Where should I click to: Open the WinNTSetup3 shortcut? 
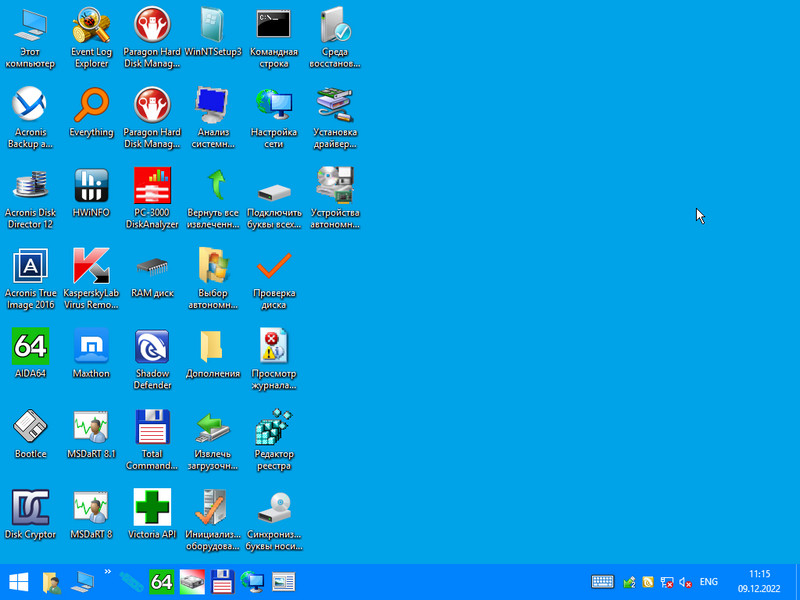213,32
